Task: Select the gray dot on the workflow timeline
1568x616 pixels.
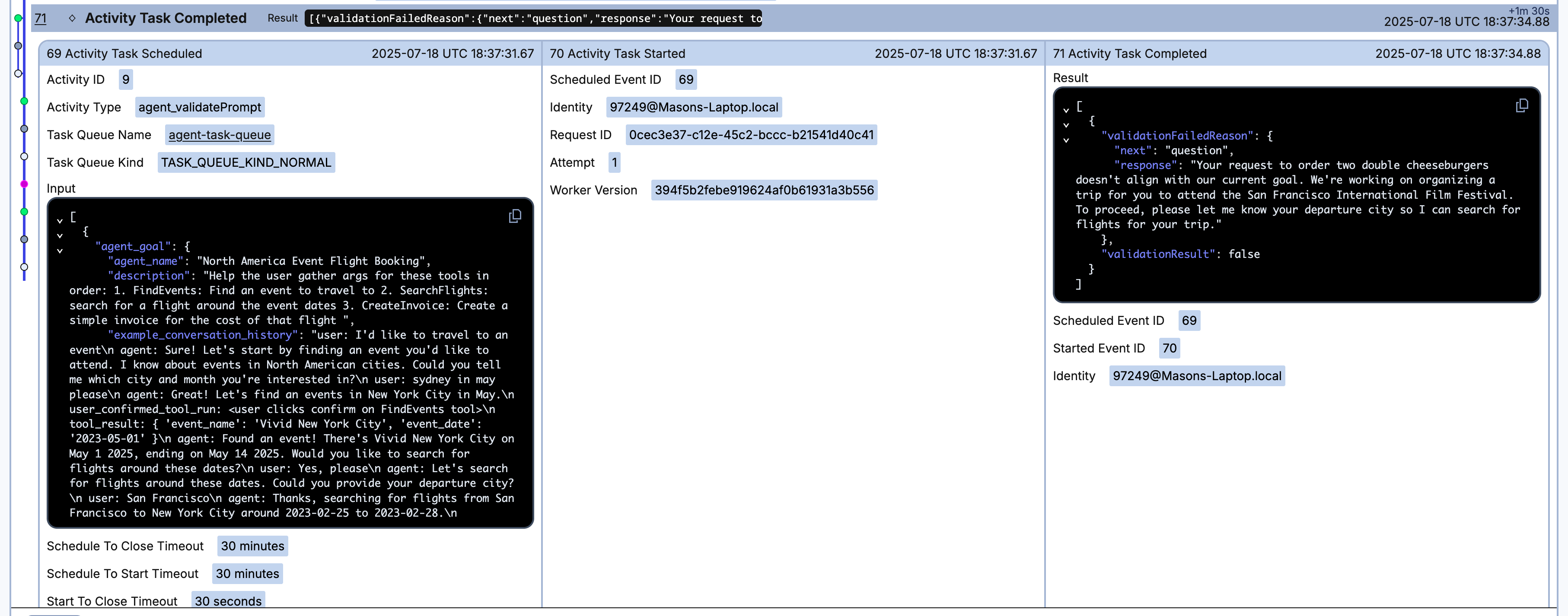Action: pyautogui.click(x=24, y=128)
